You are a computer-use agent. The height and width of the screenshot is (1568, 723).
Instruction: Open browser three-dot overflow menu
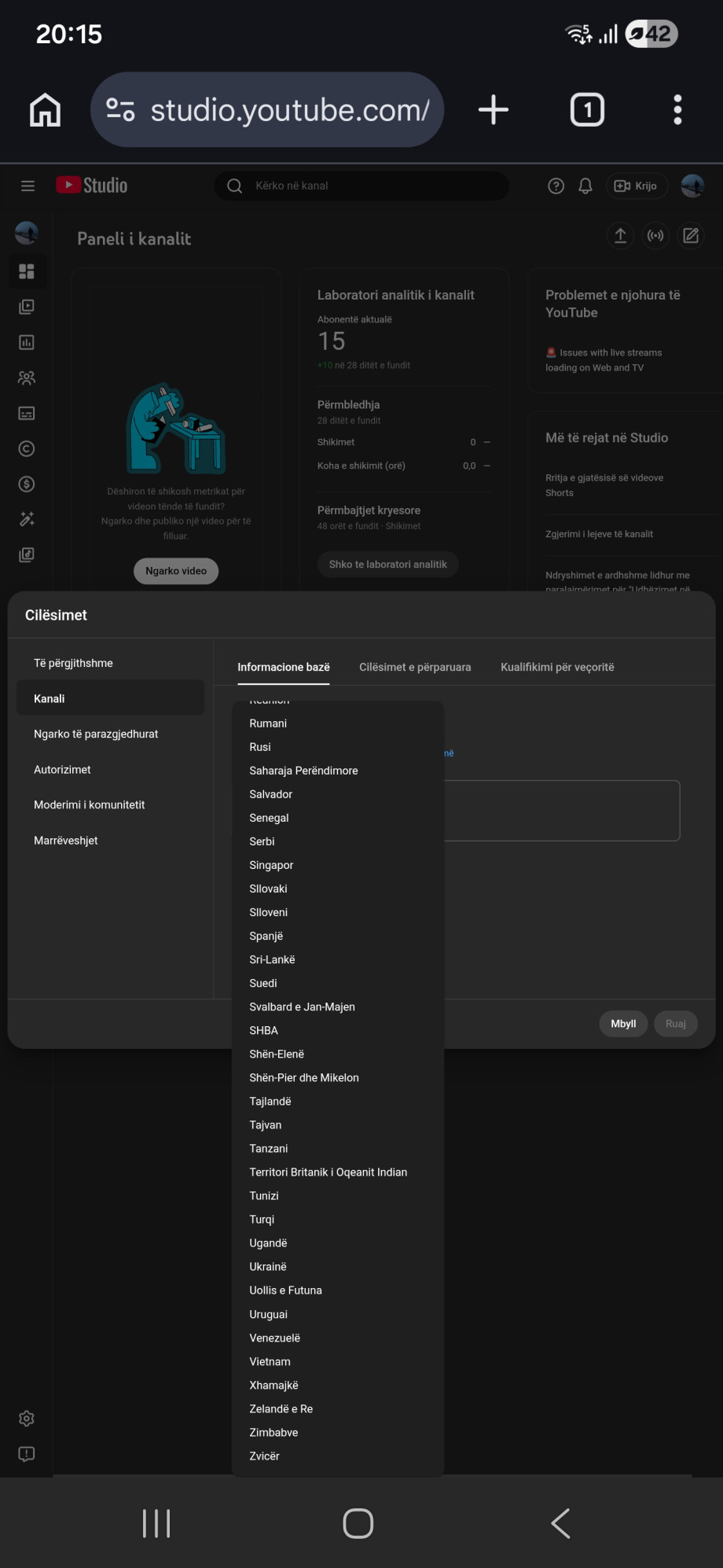click(x=677, y=110)
